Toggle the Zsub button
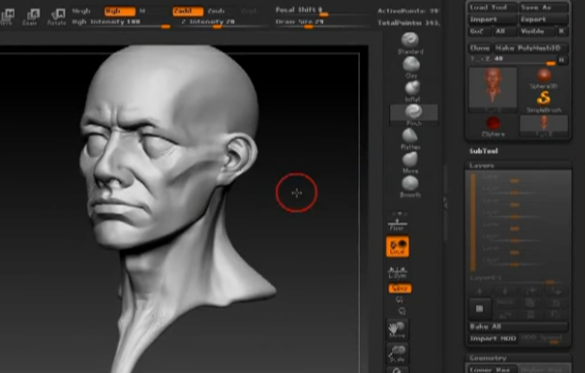The height and width of the screenshot is (373, 585). 216,11
